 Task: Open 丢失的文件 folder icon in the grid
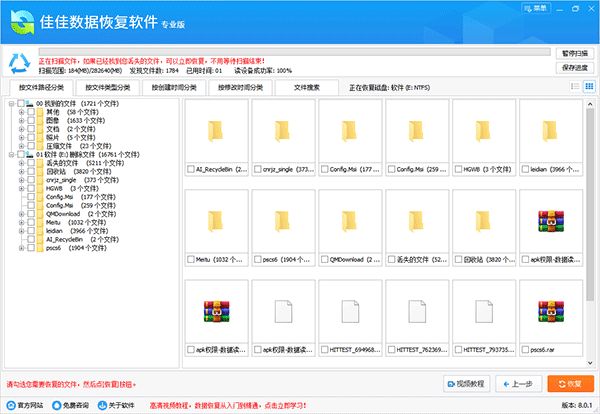[x=416, y=221]
